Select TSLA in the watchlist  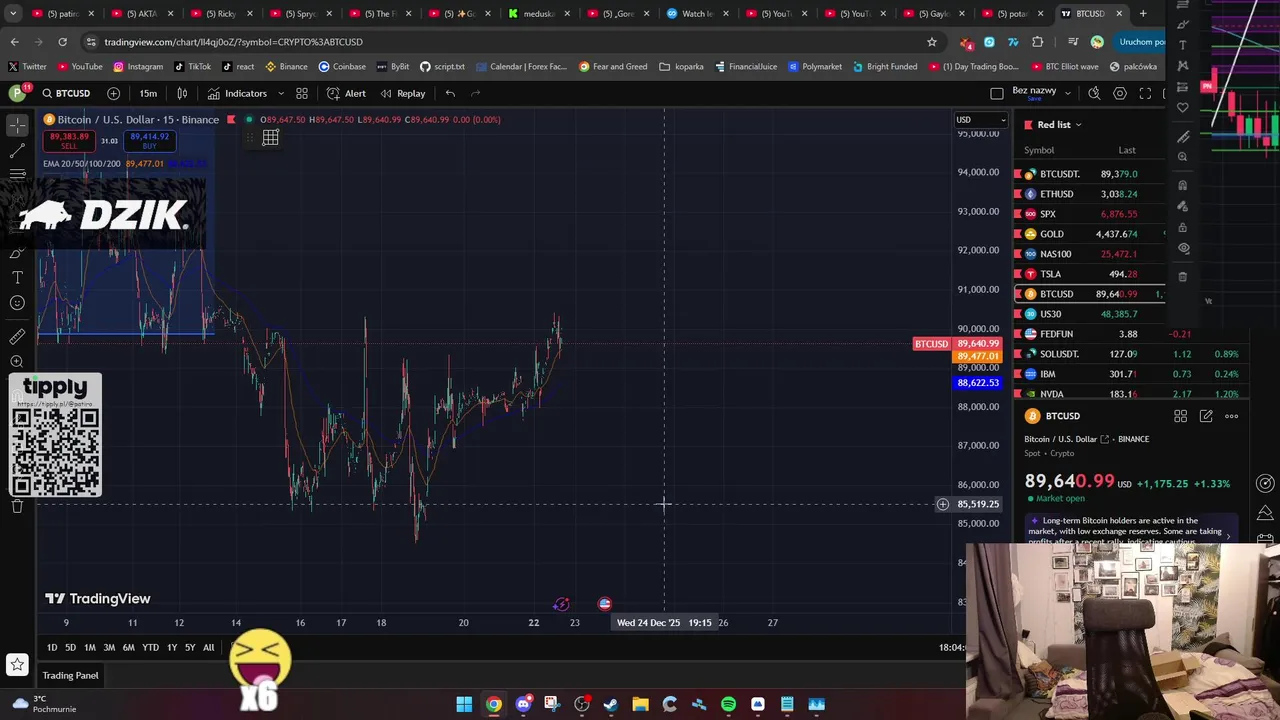pyautogui.click(x=1089, y=274)
